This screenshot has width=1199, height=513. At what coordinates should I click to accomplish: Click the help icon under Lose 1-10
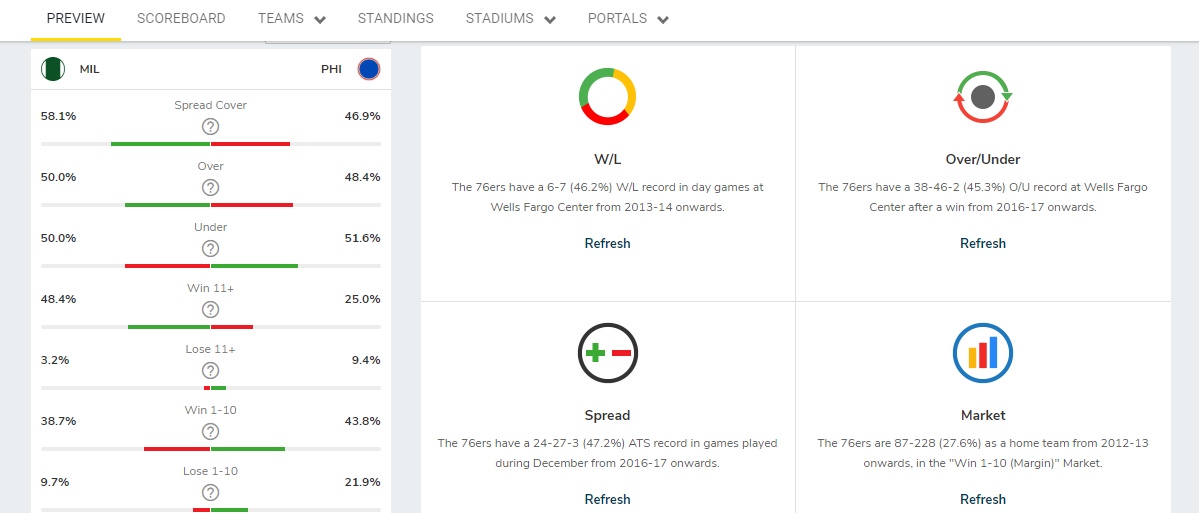pos(210,492)
